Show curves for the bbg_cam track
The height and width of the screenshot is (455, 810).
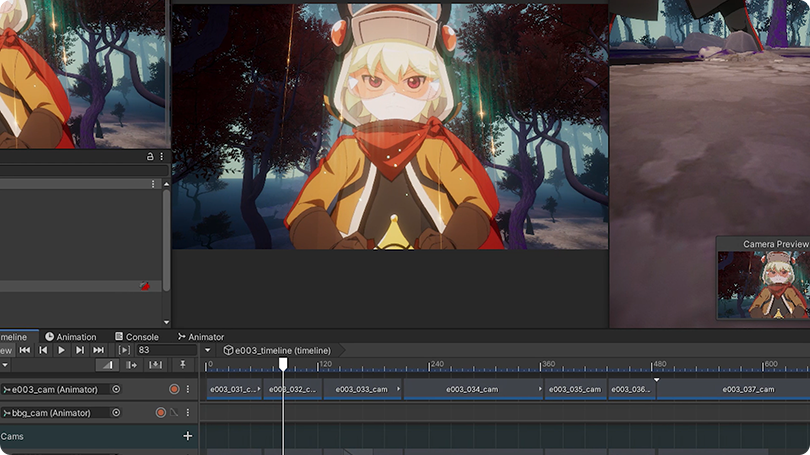pos(174,413)
